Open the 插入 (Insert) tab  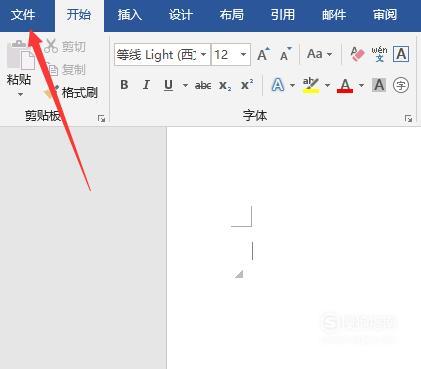[x=129, y=15]
